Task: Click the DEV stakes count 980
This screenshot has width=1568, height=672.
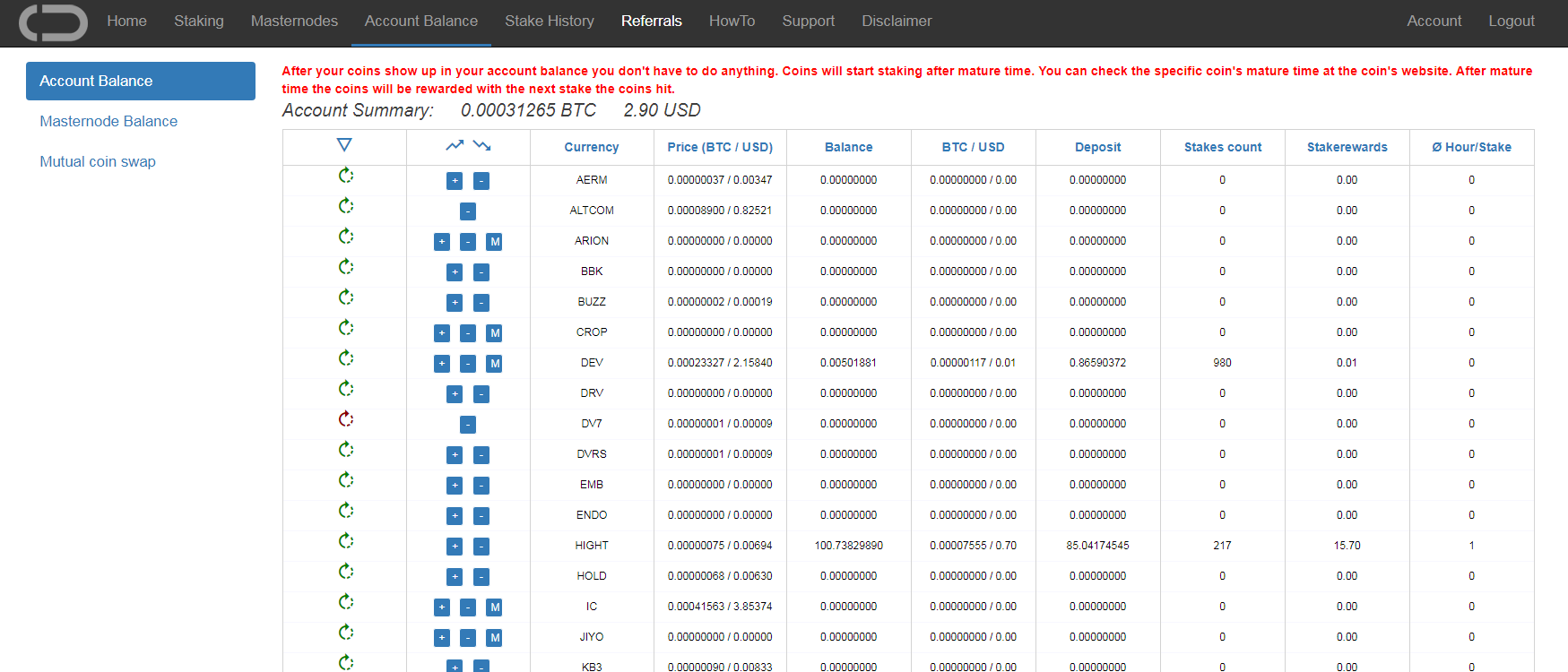Action: pos(1222,363)
